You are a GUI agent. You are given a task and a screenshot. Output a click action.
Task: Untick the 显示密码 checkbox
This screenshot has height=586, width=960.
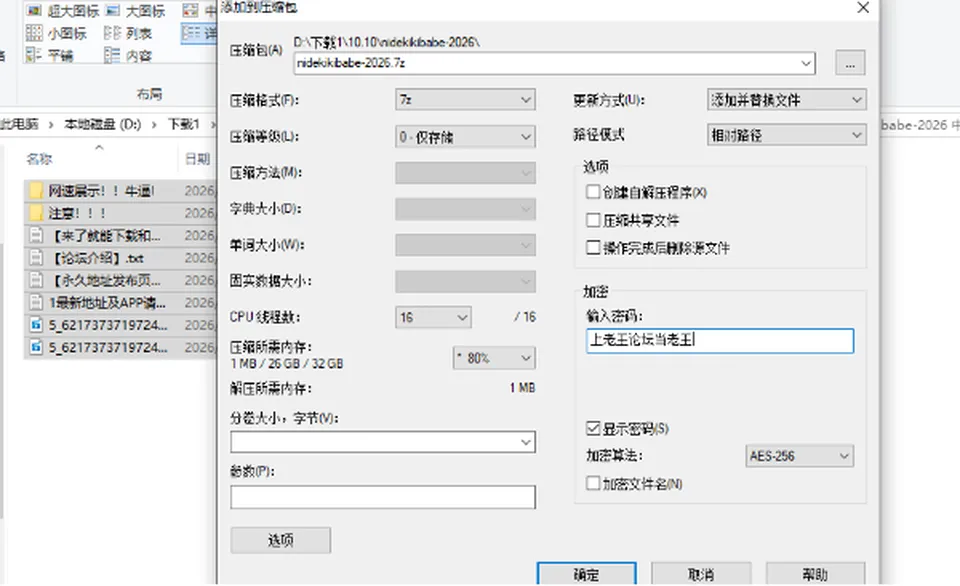(x=593, y=428)
